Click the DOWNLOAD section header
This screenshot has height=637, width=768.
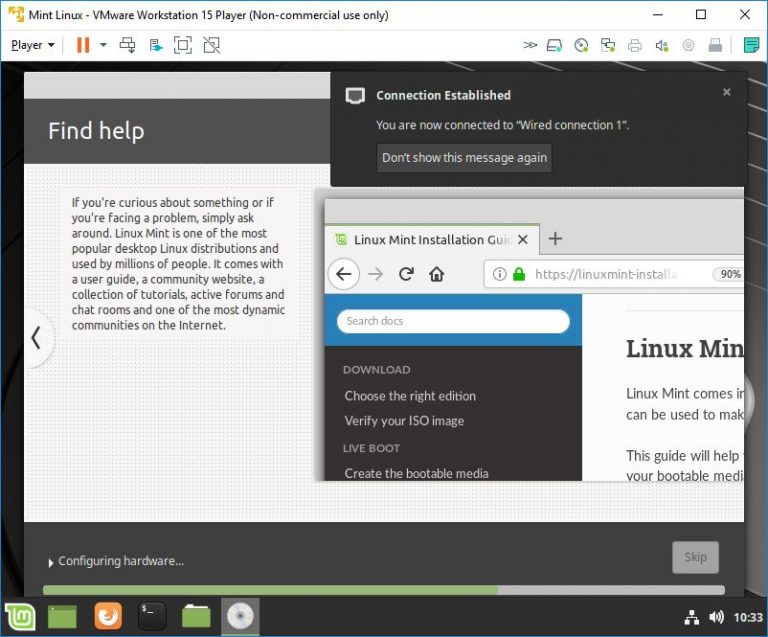[x=377, y=370]
